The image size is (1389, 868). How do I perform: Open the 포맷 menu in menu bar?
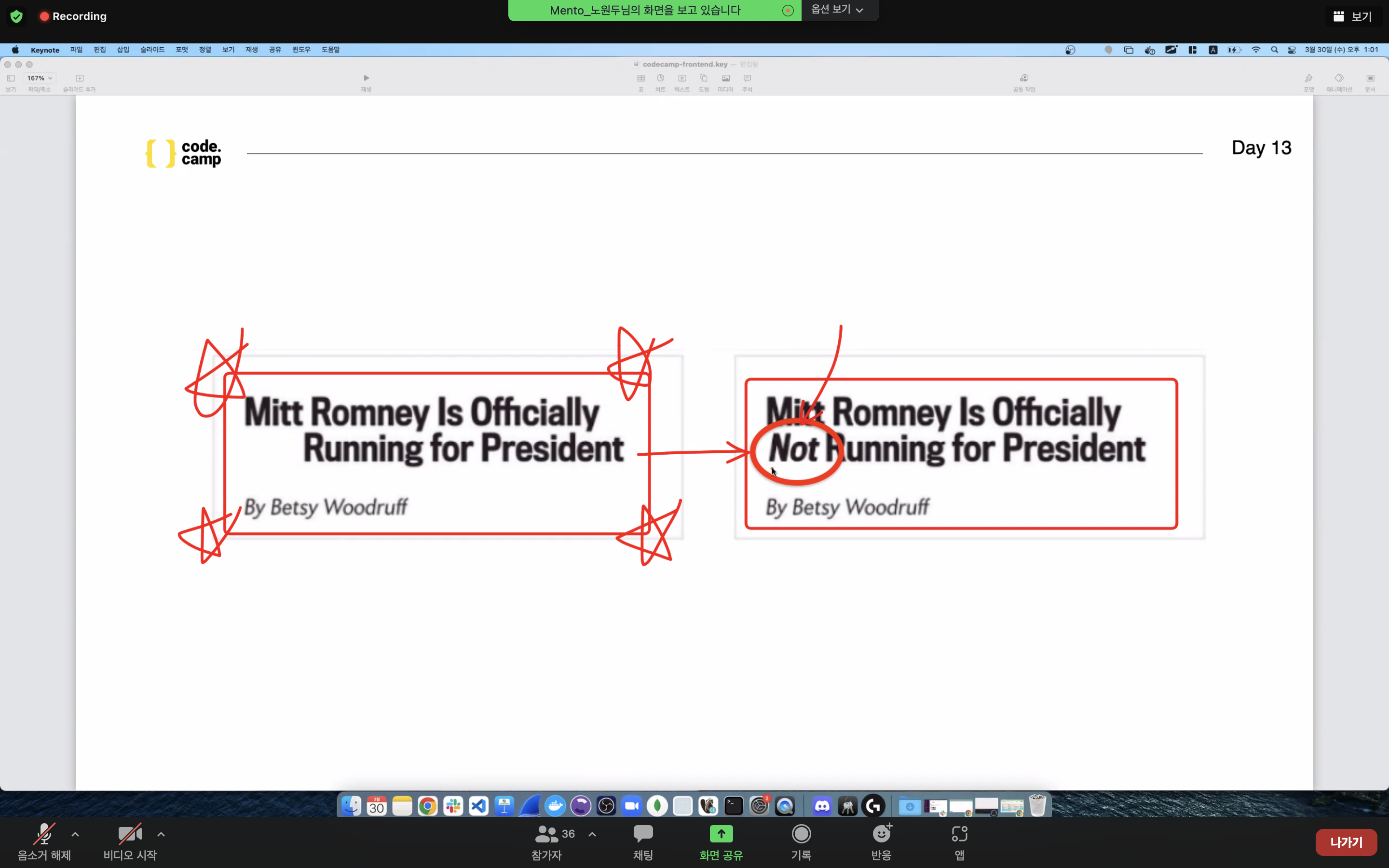[x=182, y=50]
